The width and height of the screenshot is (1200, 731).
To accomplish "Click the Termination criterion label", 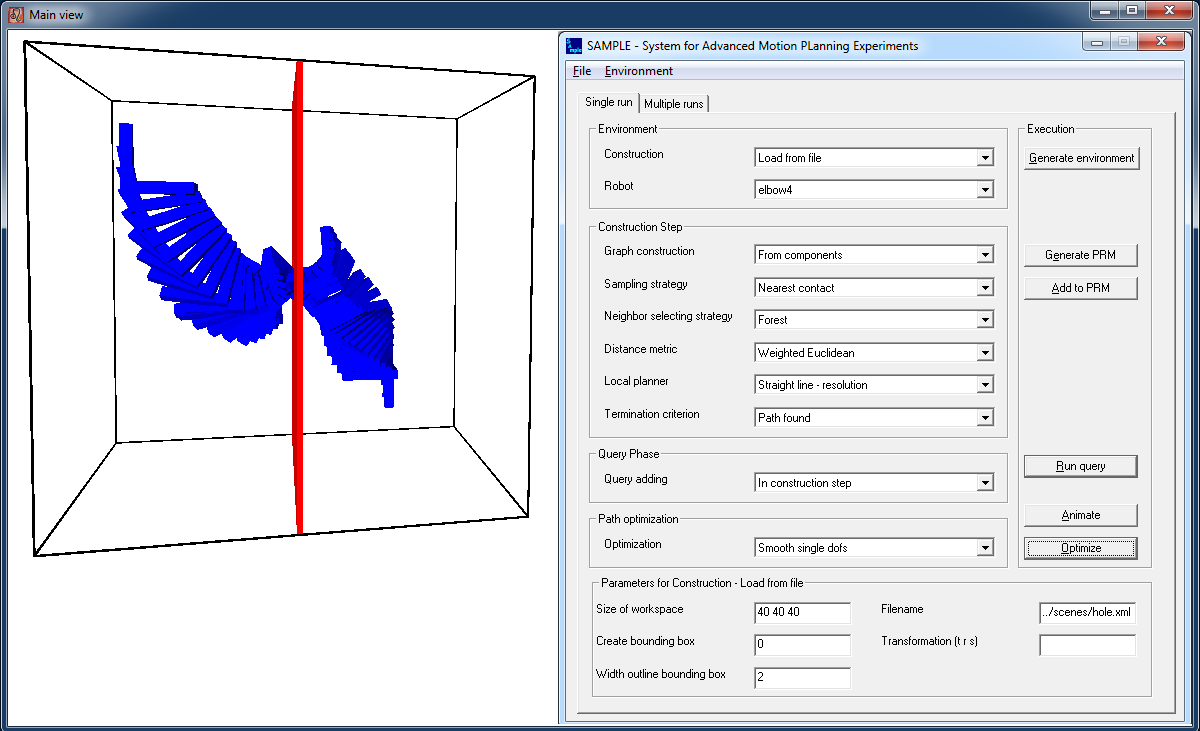I will [652, 414].
